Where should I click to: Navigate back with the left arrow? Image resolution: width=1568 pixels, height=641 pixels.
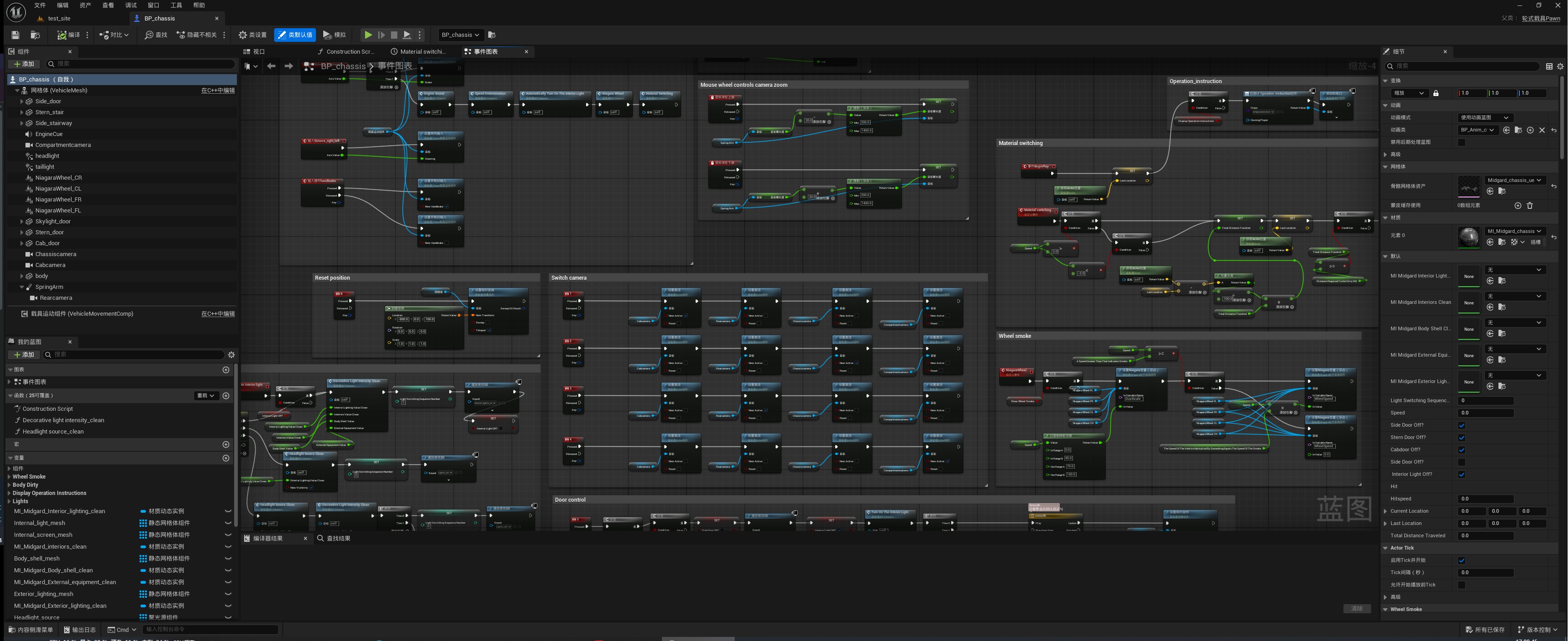point(271,66)
